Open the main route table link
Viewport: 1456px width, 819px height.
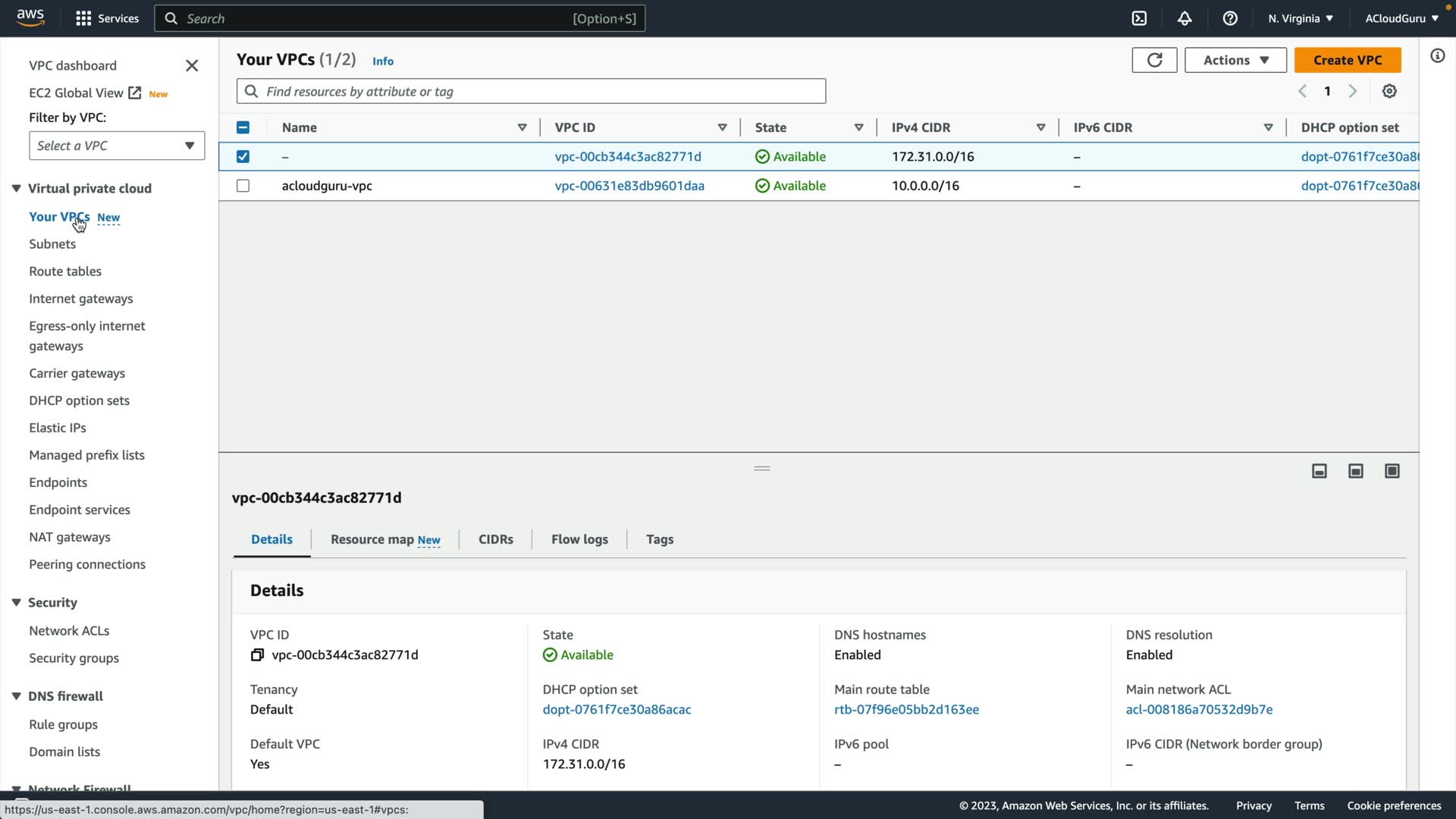(x=906, y=710)
